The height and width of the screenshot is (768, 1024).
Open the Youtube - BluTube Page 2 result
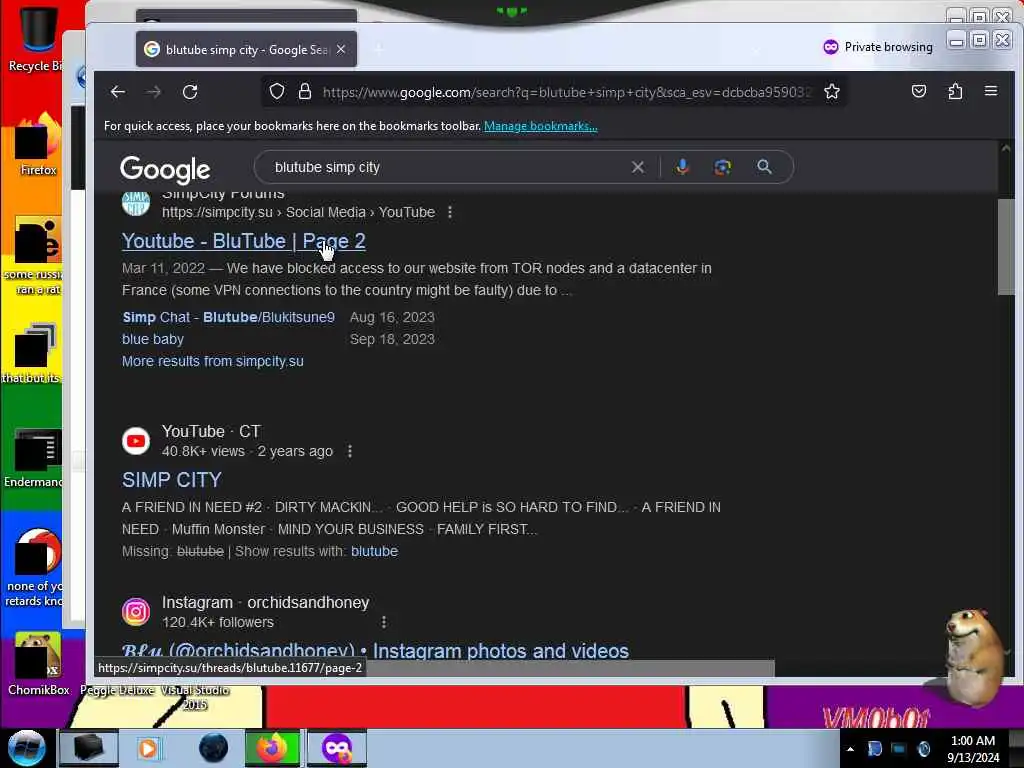click(244, 241)
